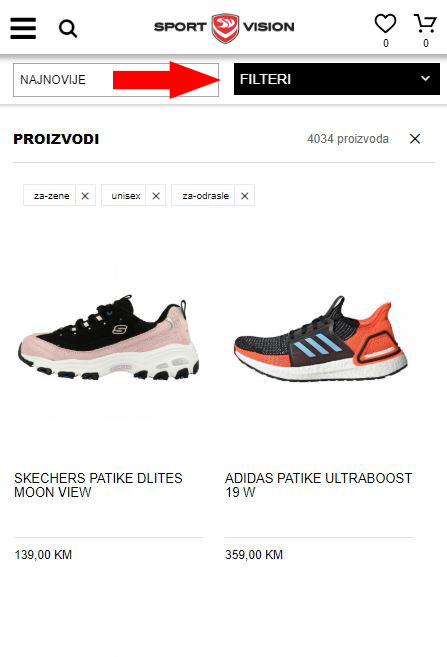Image resolution: width=447 pixels, height=657 pixels.
Task: Click the unisex filter label
Action: point(126,196)
